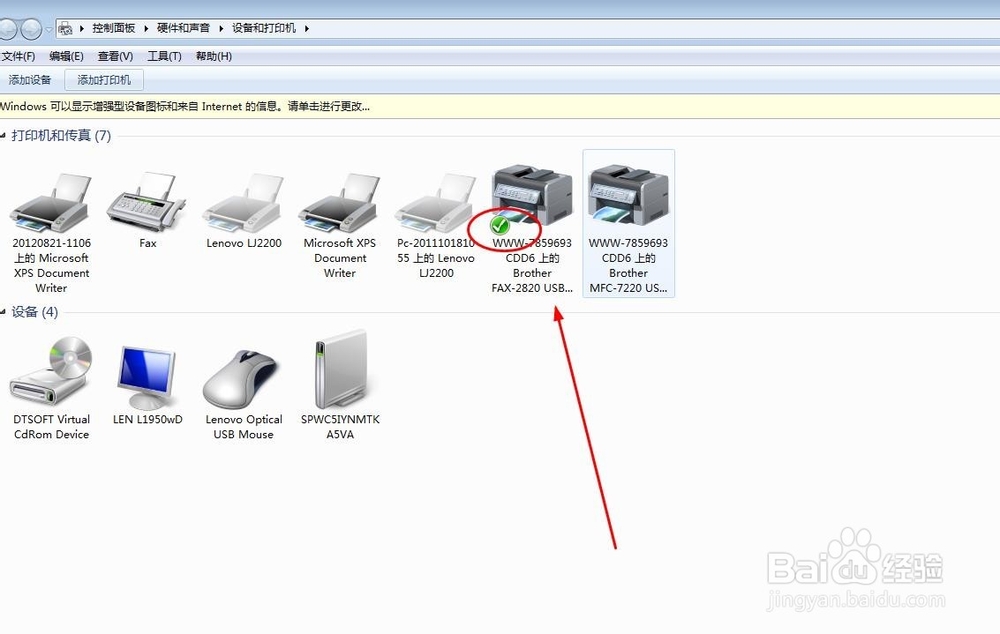
Task: Open dropdown arrow after 硬件和声音 breadcrumb
Action: (221, 28)
